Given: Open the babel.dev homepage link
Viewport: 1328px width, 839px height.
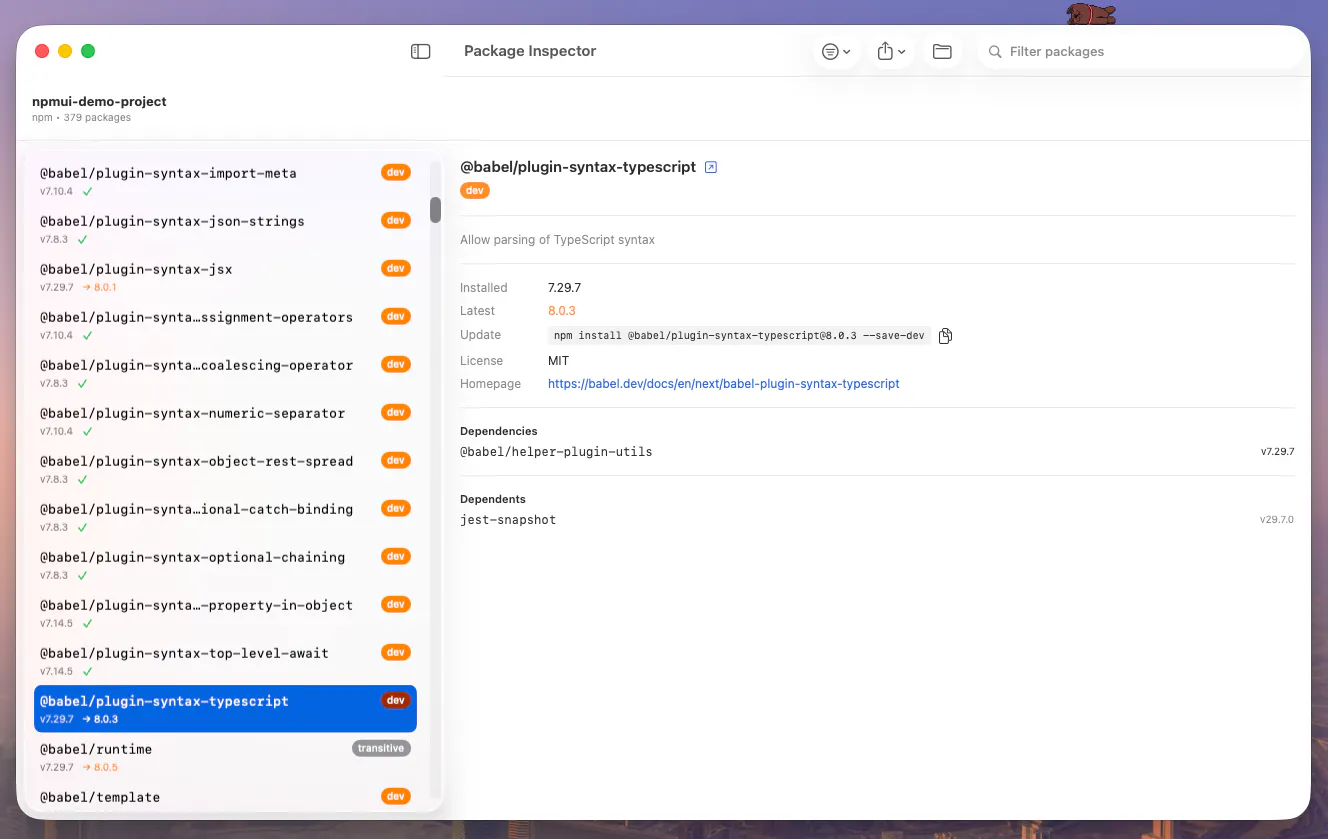Looking at the screenshot, I should point(724,384).
